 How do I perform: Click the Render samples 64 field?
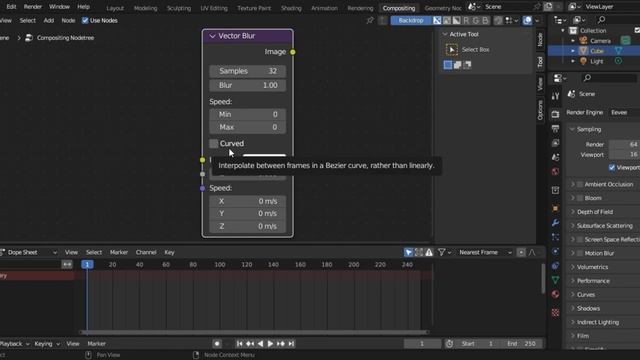coord(624,144)
